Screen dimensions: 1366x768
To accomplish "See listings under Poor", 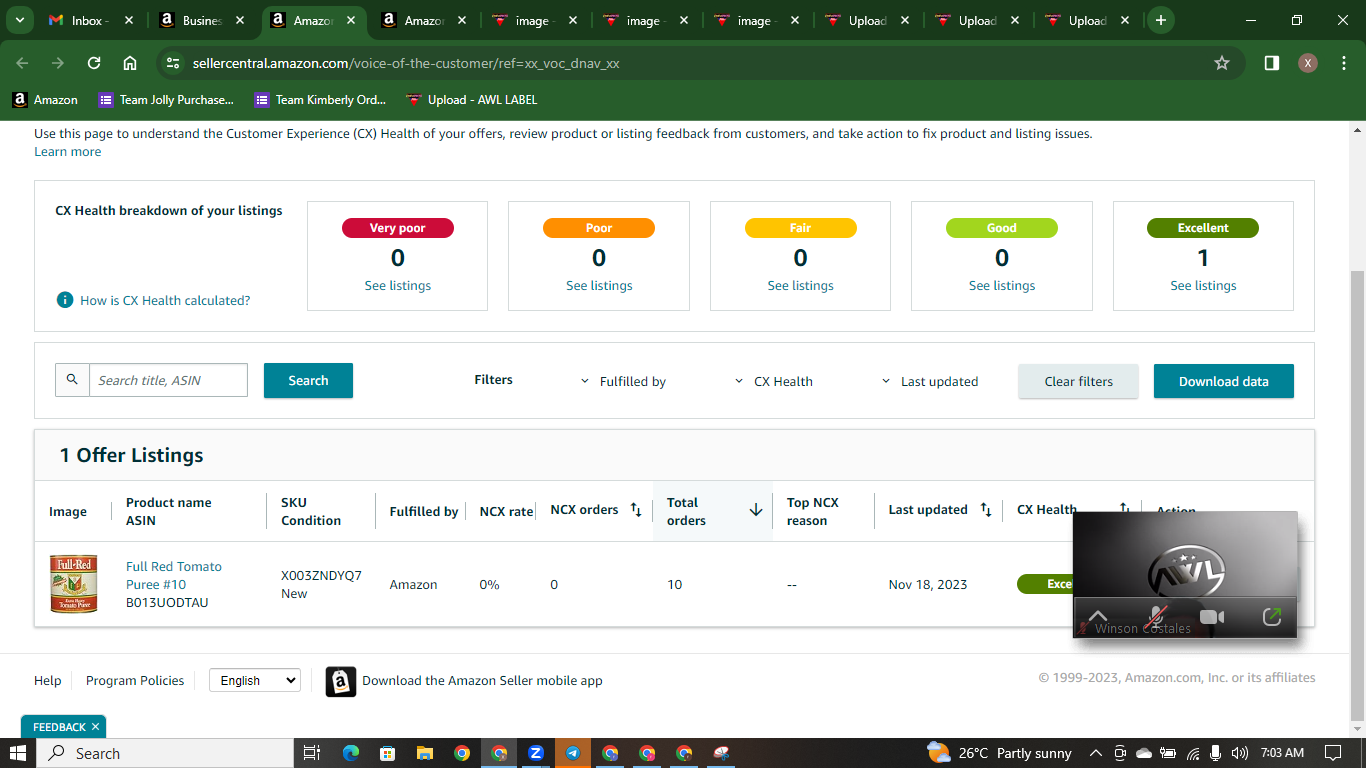I will tap(599, 285).
